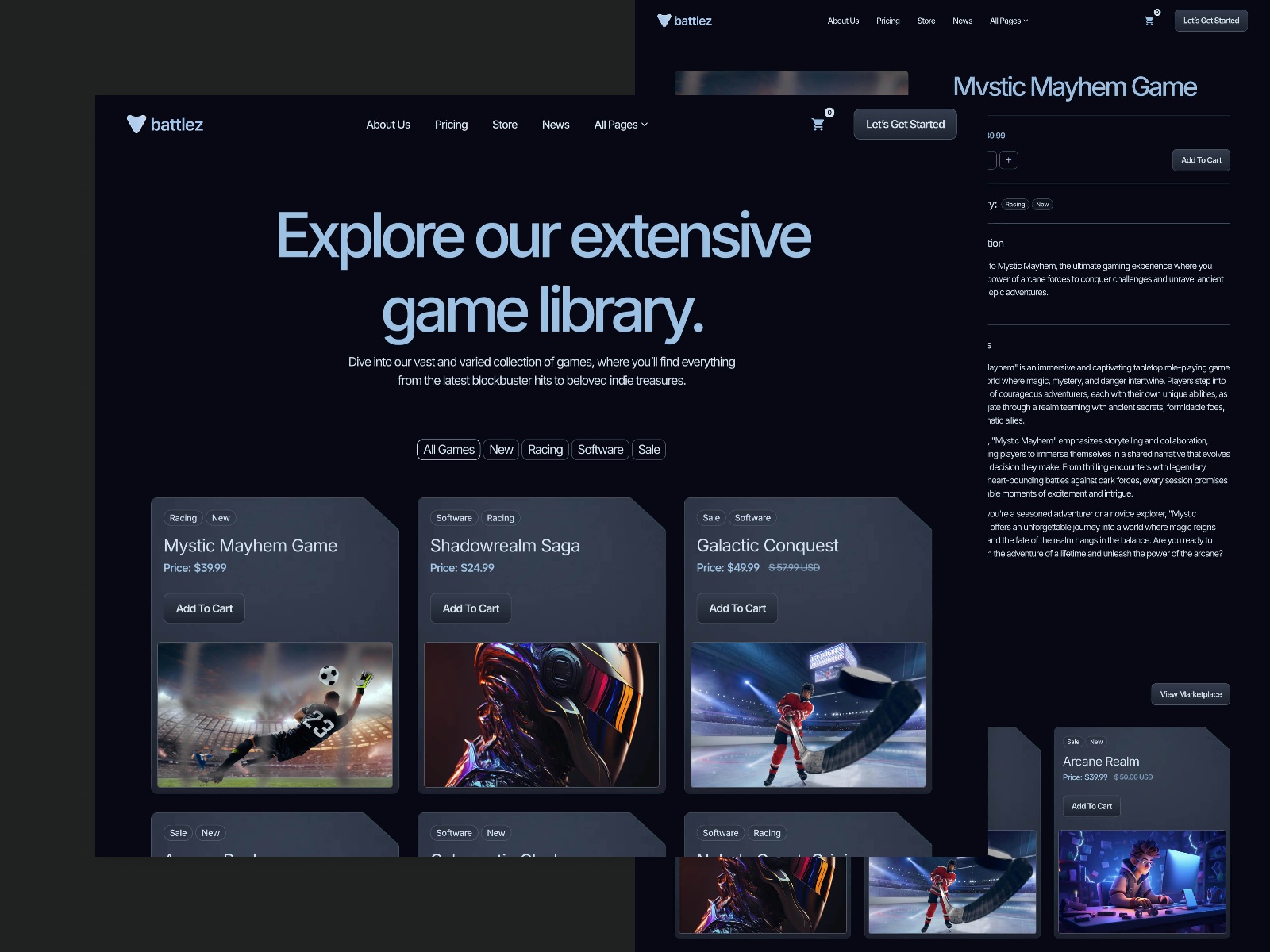Click Sale tag on Arcane Realm card
Screen dimensions: 1270x952
(1073, 742)
